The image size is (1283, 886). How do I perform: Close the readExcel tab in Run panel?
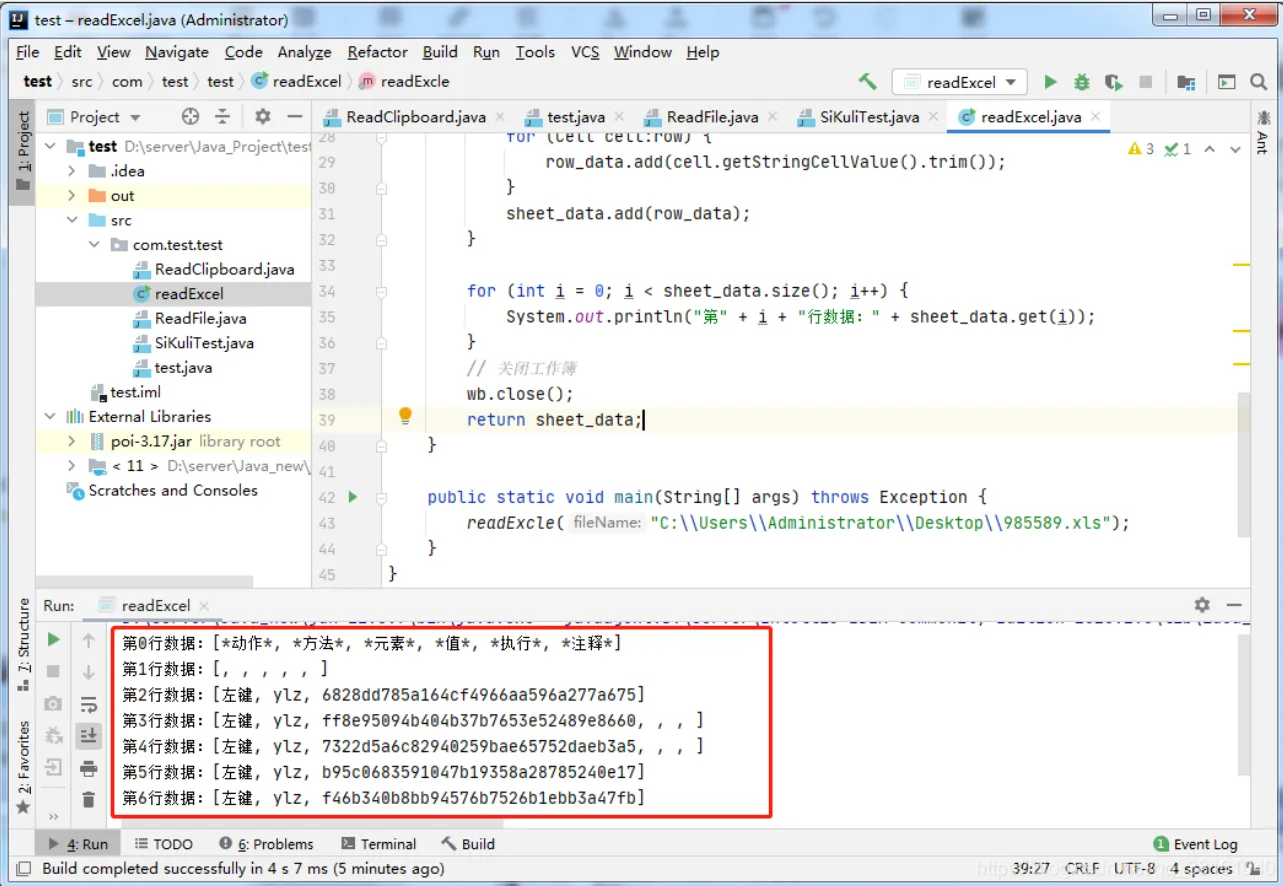204,606
